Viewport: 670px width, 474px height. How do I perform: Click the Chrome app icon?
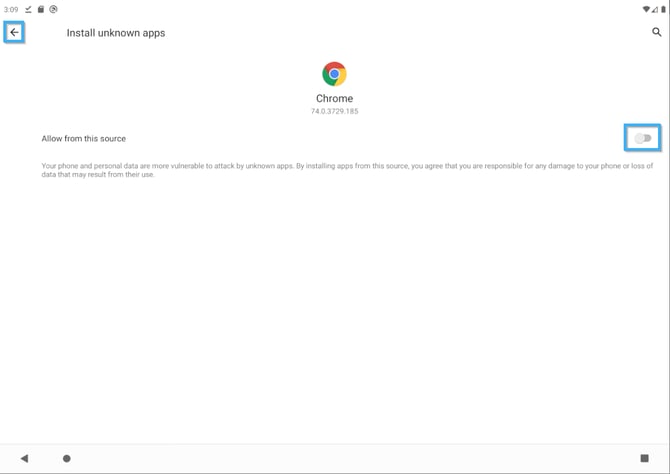pos(334,74)
